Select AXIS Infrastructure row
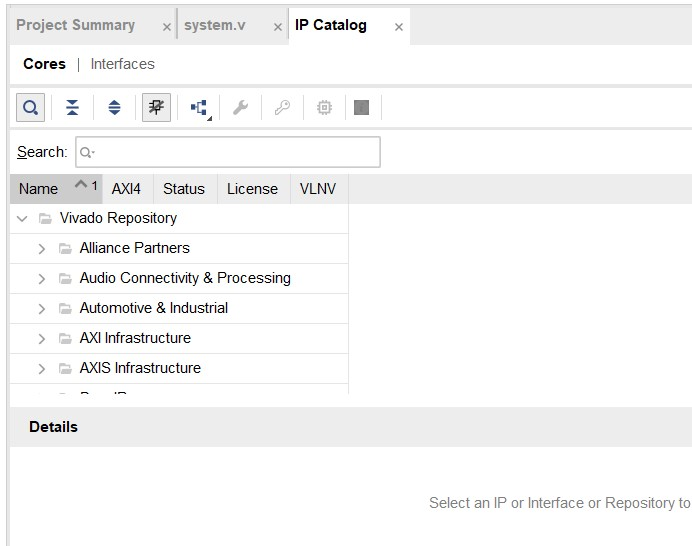Image resolution: width=692 pixels, height=546 pixels. click(x=179, y=369)
